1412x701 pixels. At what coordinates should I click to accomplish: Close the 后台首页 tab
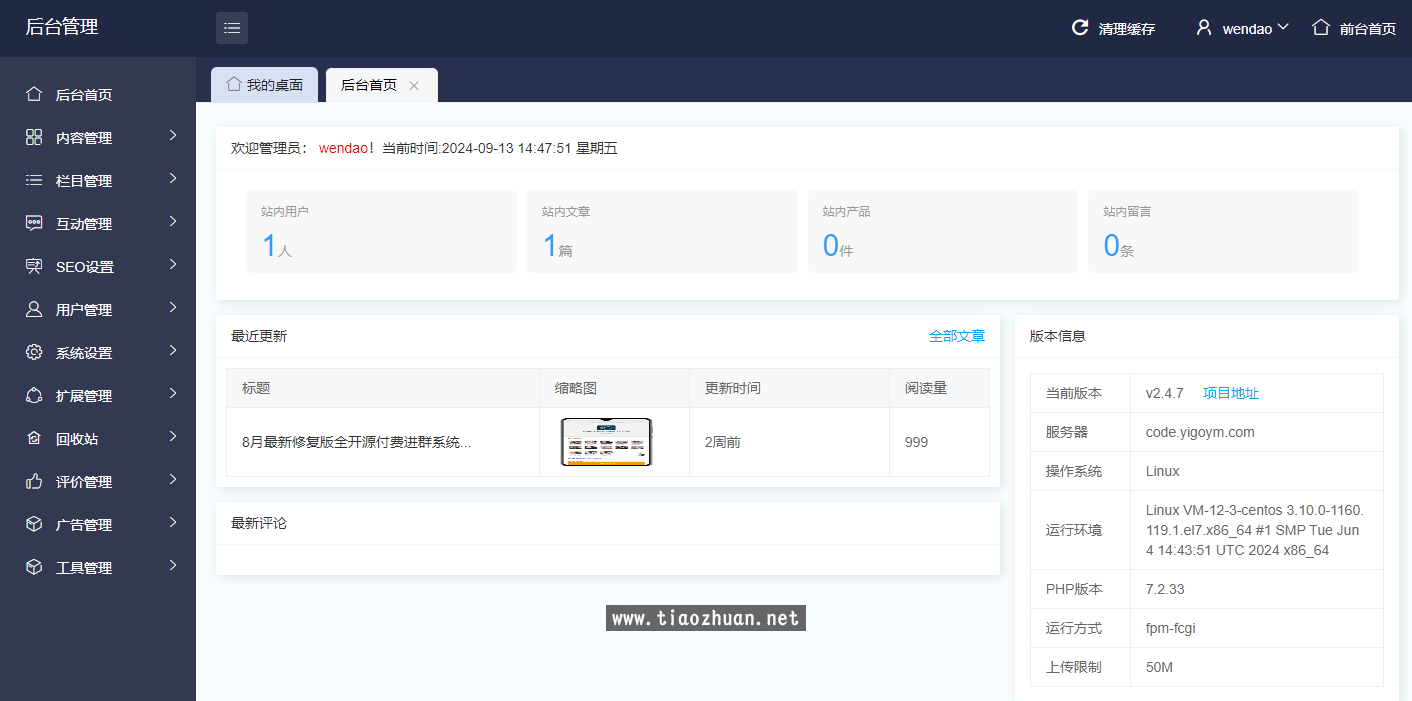point(414,86)
